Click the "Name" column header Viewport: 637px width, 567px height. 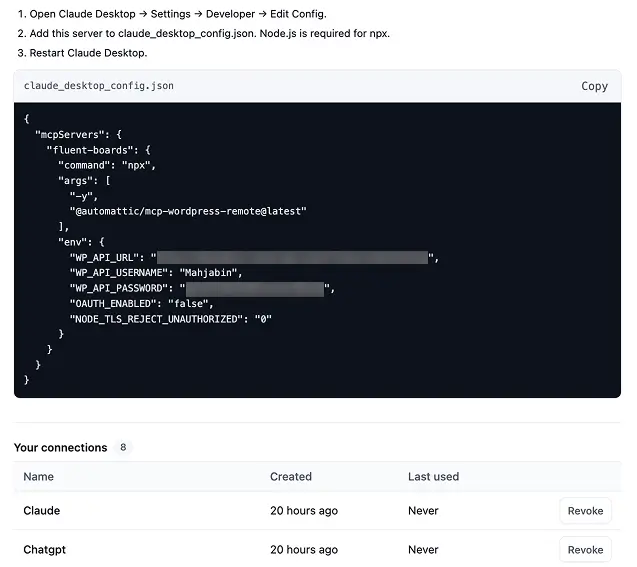[39, 476]
